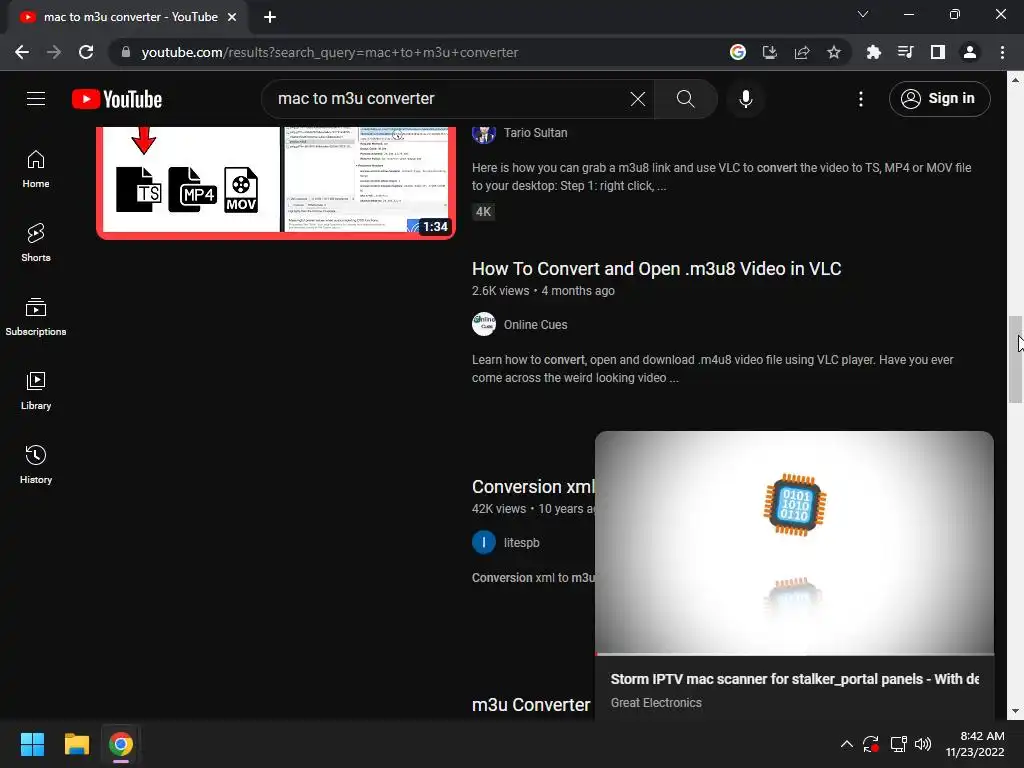Click the Tario Sultan channel avatar
The height and width of the screenshot is (768, 1024).
pyautogui.click(x=483, y=133)
